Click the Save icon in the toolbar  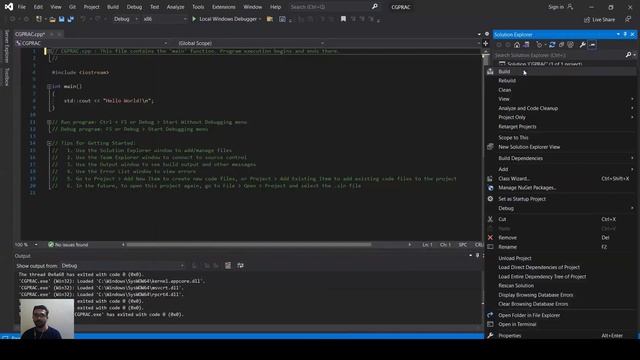coord(61,19)
